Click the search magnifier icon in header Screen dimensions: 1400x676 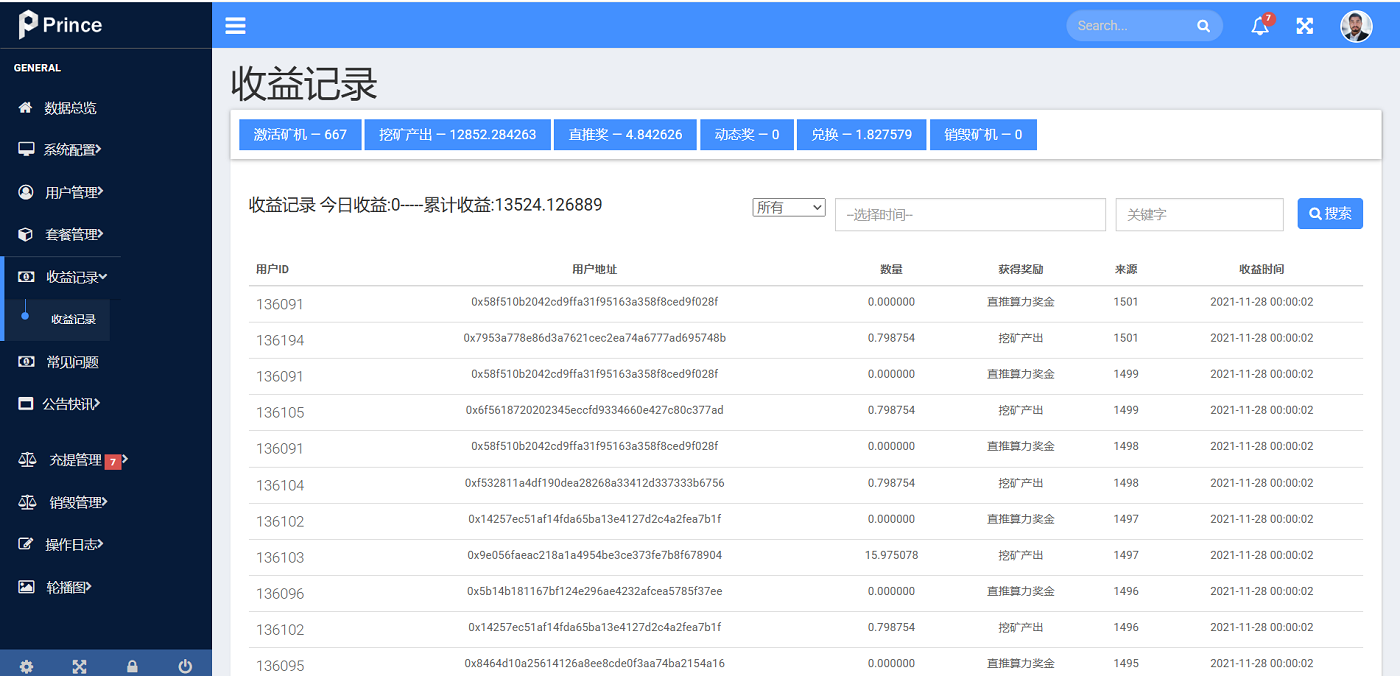point(1203,26)
